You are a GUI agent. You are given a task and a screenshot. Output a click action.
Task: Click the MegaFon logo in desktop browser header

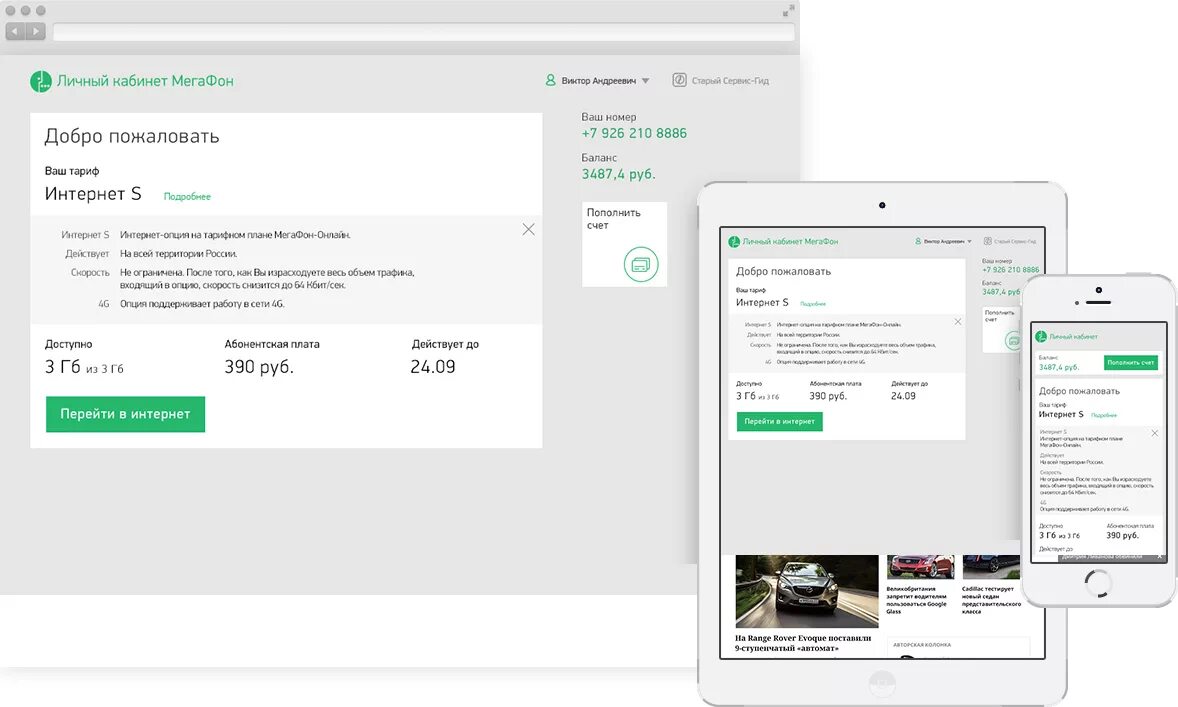pos(41,81)
